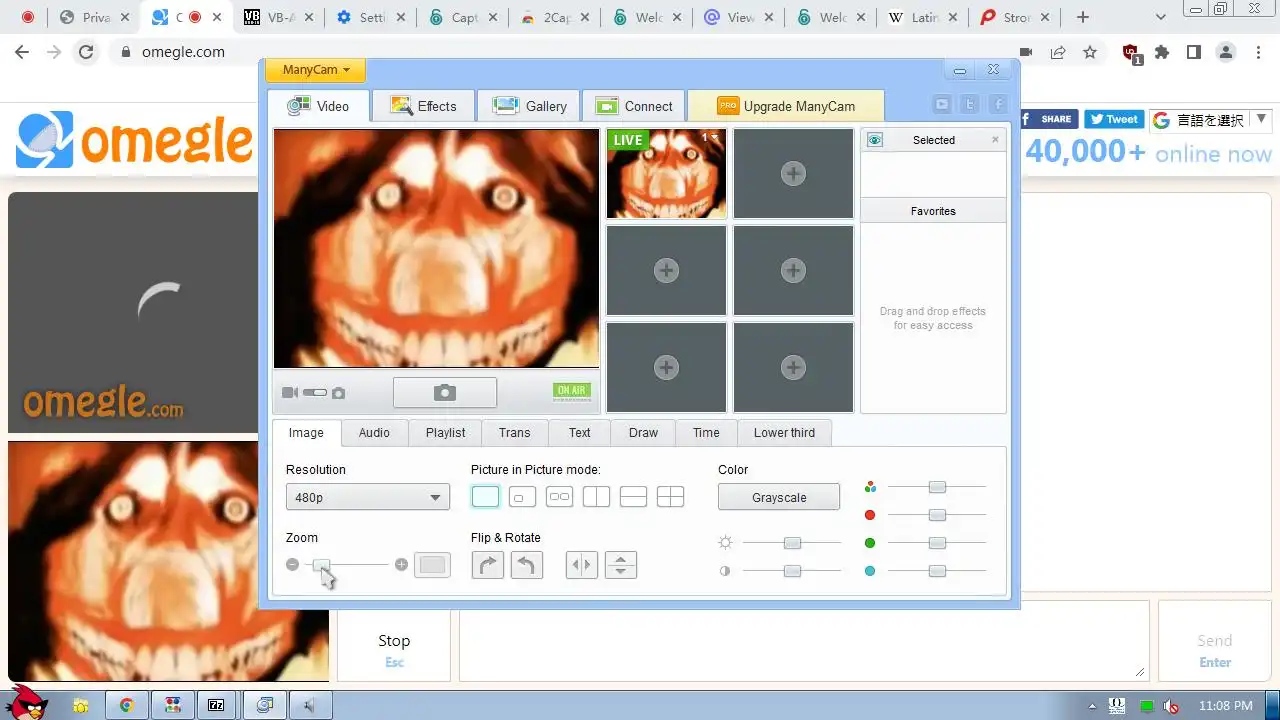The image size is (1280, 720).
Task: Select small inset Picture in Picture mode
Action: [x=522, y=497]
